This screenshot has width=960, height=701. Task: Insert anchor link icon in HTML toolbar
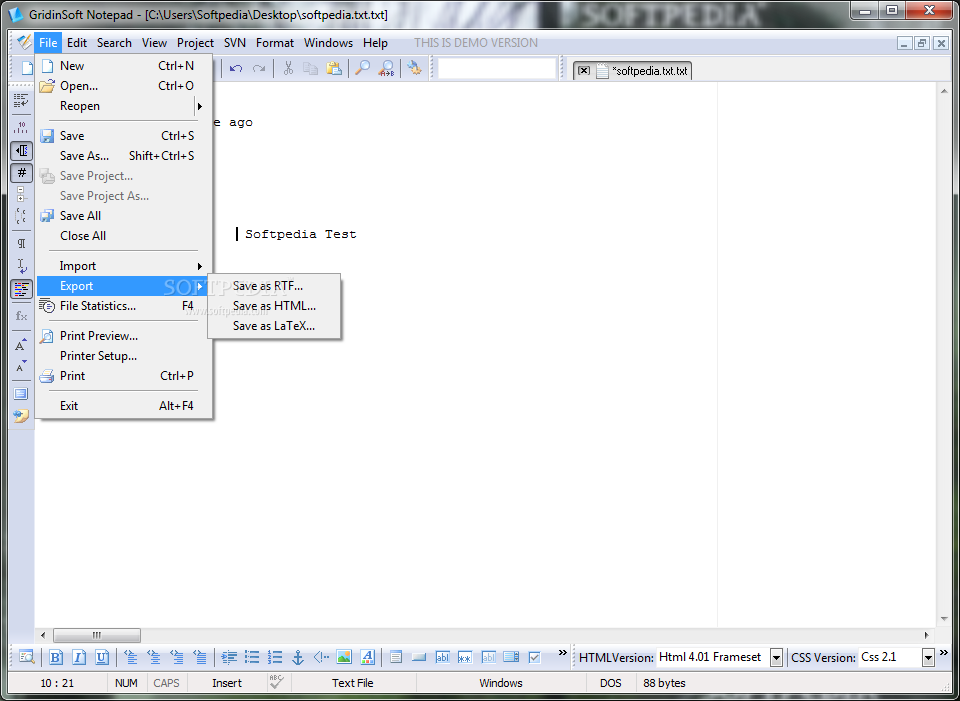[298, 658]
